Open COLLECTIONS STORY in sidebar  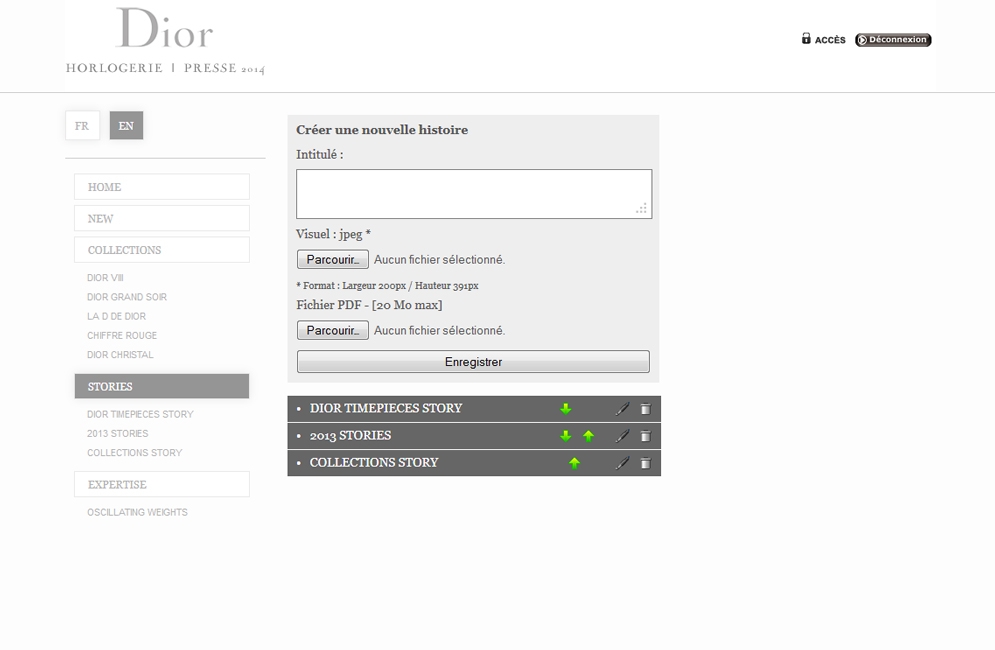[x=135, y=453]
